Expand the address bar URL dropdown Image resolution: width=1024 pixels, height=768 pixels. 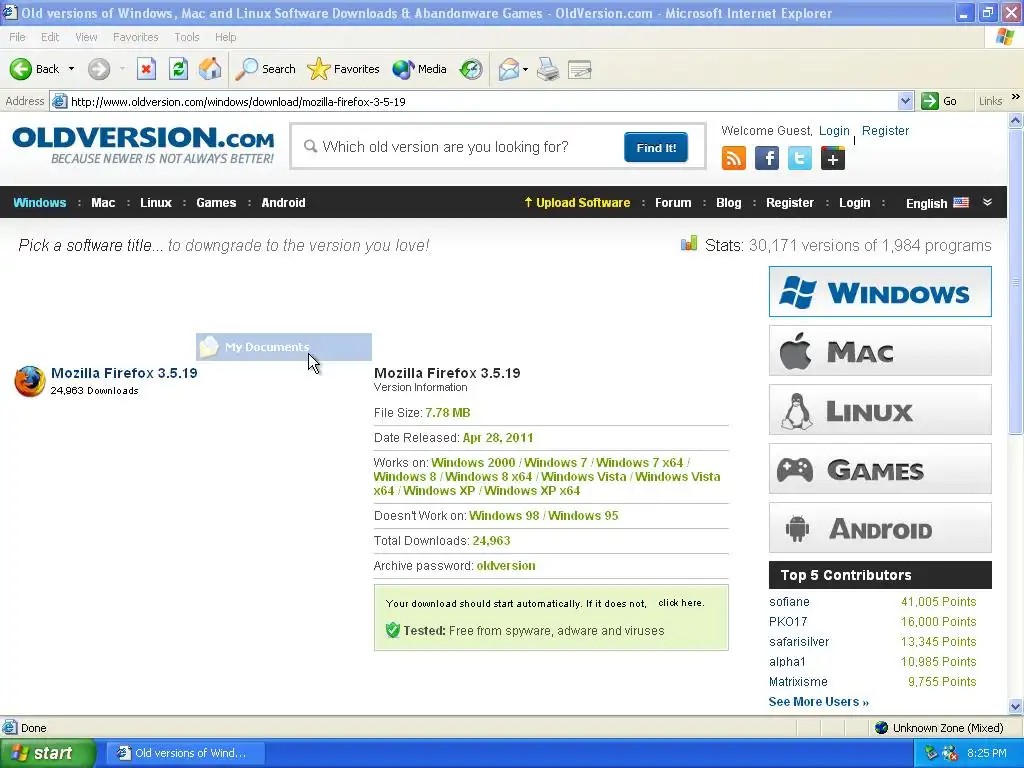[905, 101]
